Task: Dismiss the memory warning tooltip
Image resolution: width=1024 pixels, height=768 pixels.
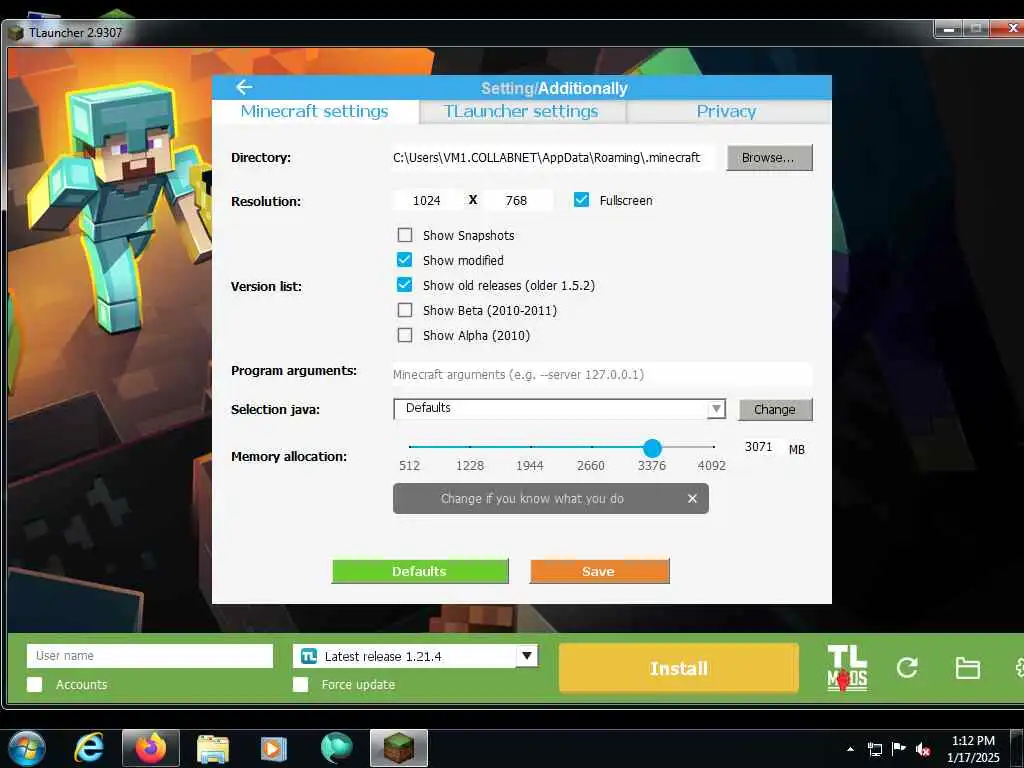Action: pos(692,498)
